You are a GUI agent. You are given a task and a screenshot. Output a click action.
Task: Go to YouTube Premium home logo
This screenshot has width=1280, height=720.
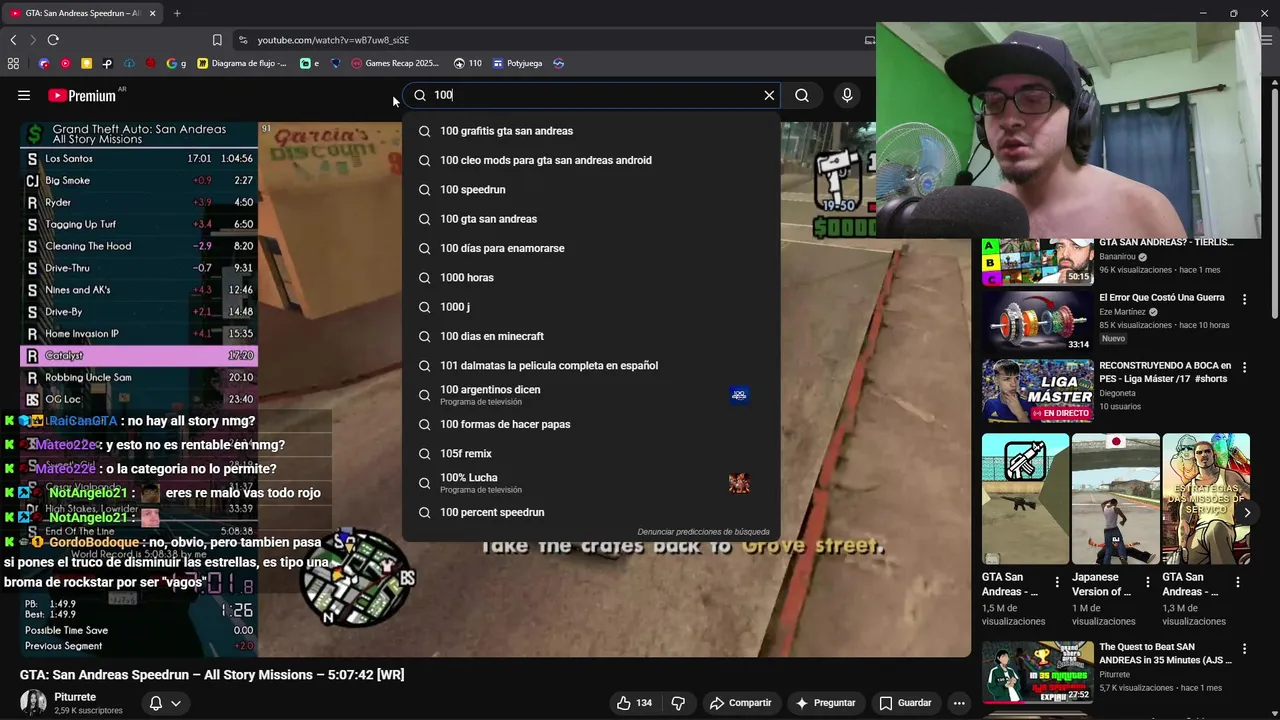[x=82, y=96]
